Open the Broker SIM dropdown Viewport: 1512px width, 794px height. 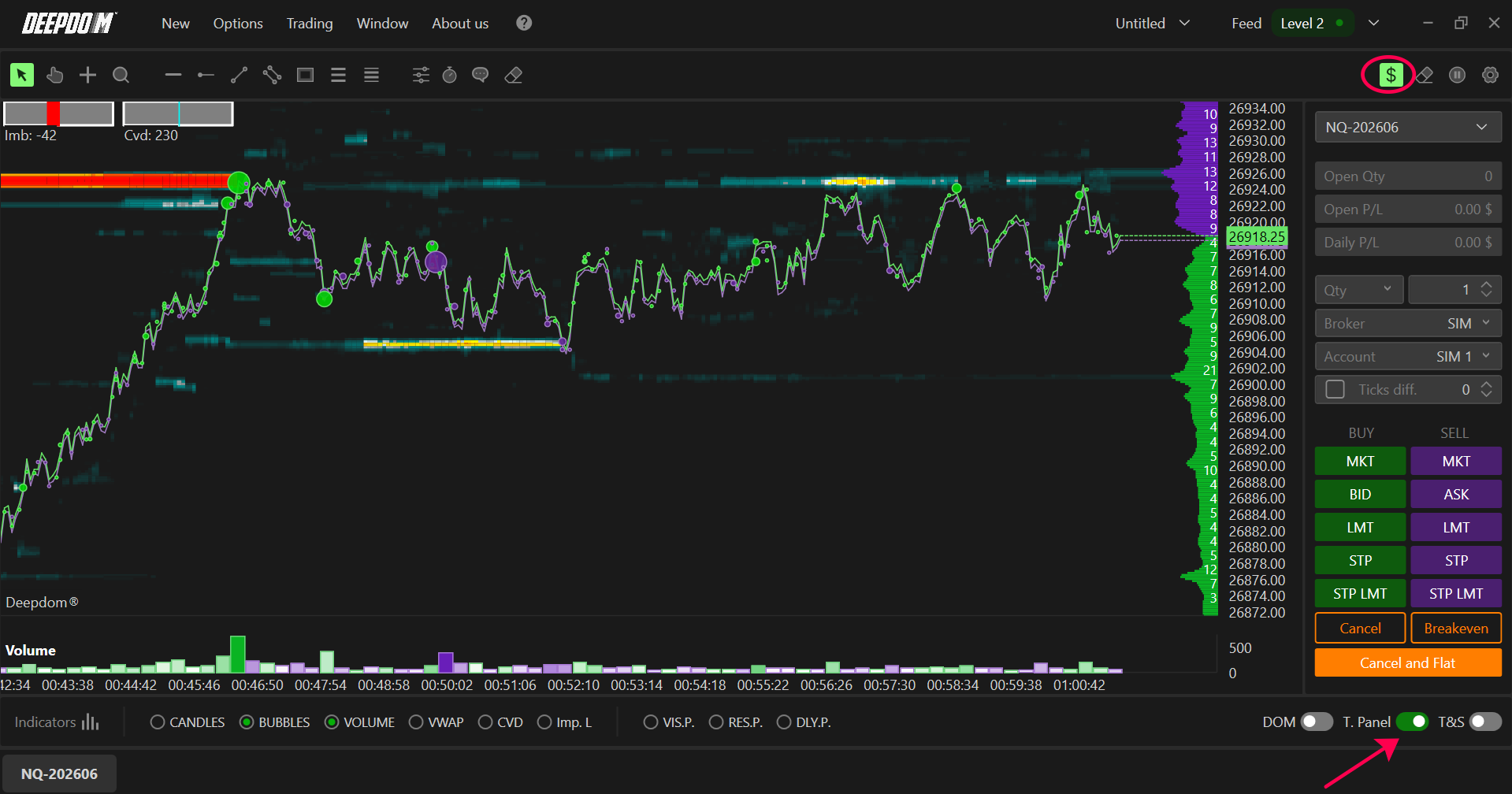(1408, 323)
